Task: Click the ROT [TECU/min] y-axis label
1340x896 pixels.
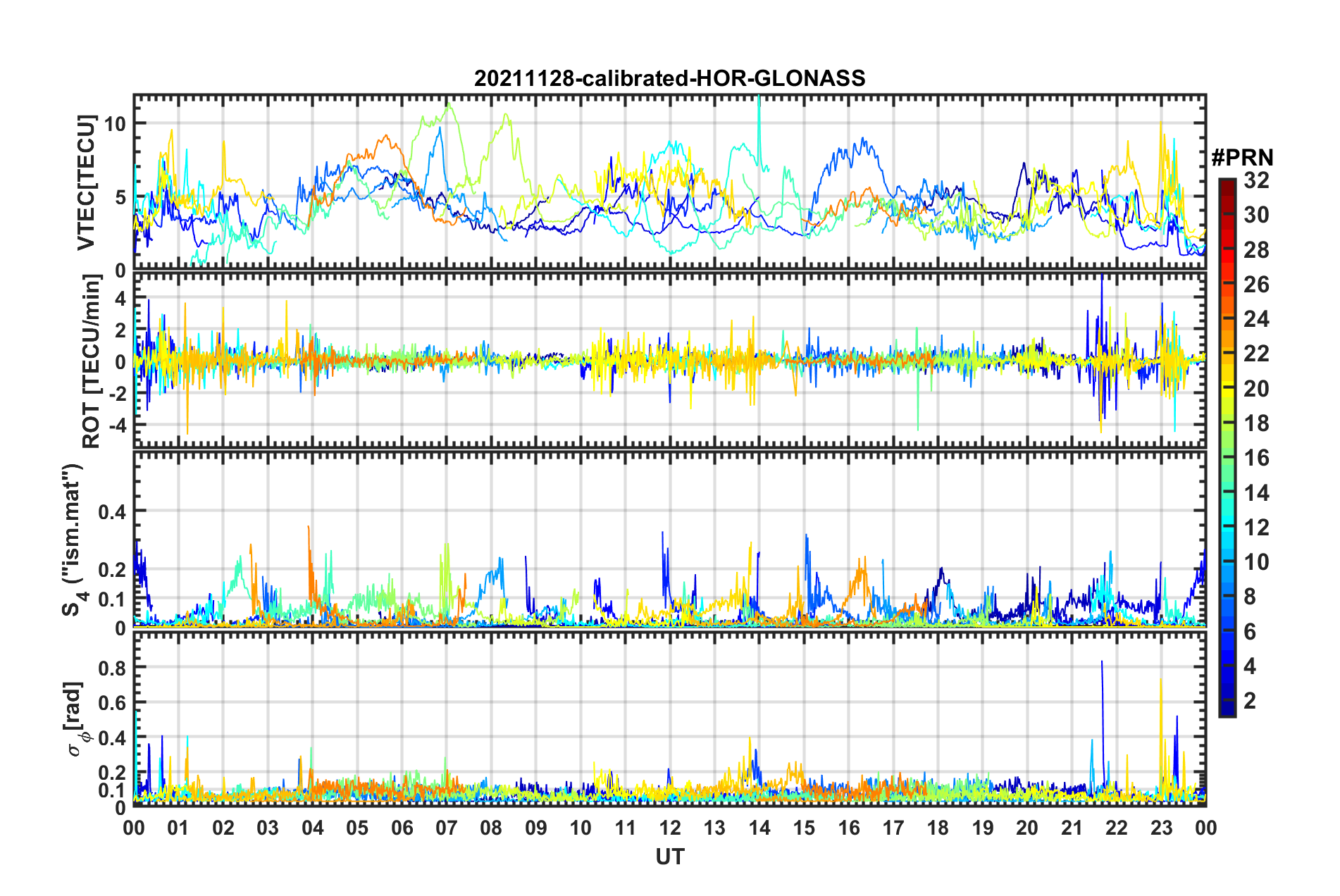Action: click(x=92, y=361)
